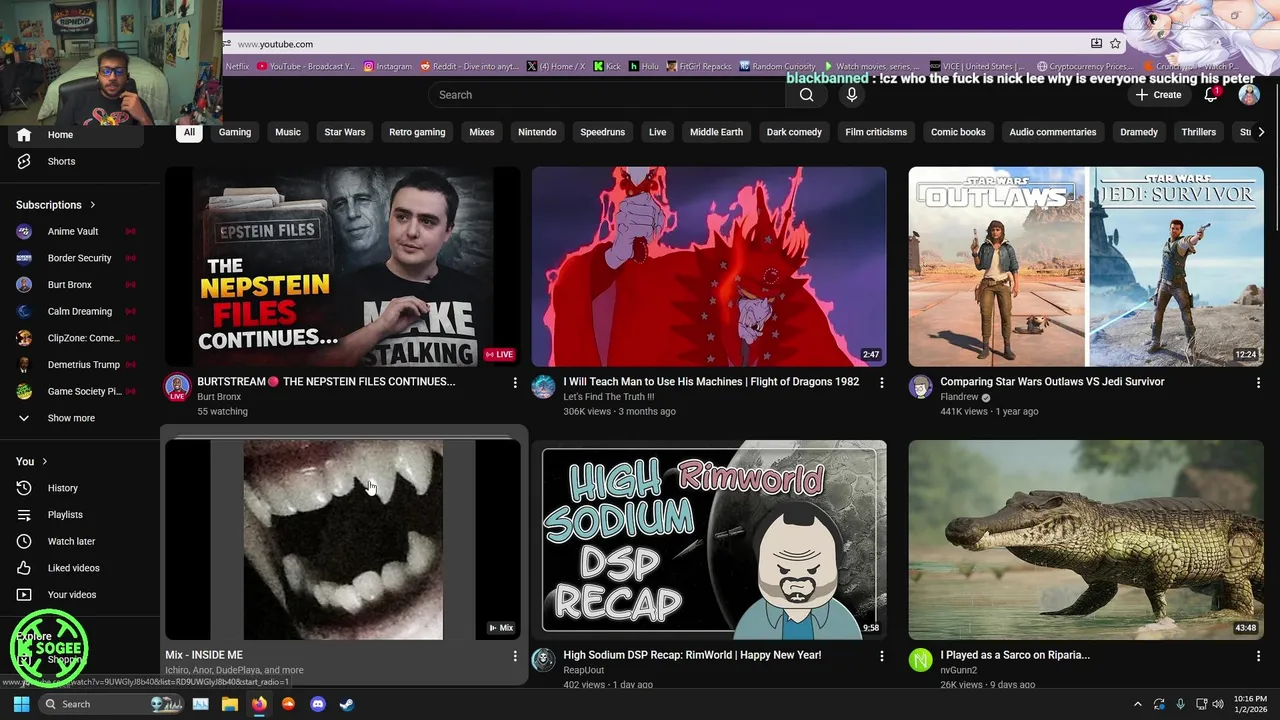Click the search magnifier button

tap(806, 95)
